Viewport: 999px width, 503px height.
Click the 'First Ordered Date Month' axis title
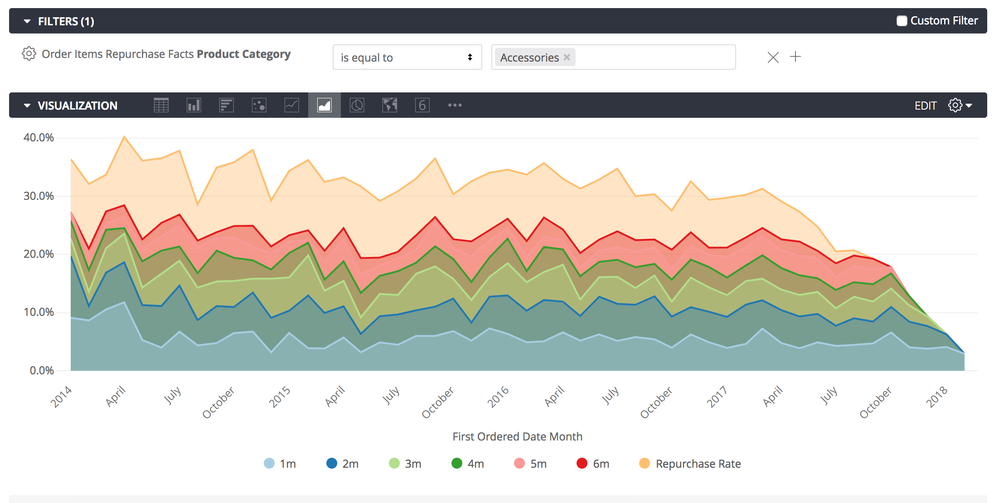(x=517, y=437)
